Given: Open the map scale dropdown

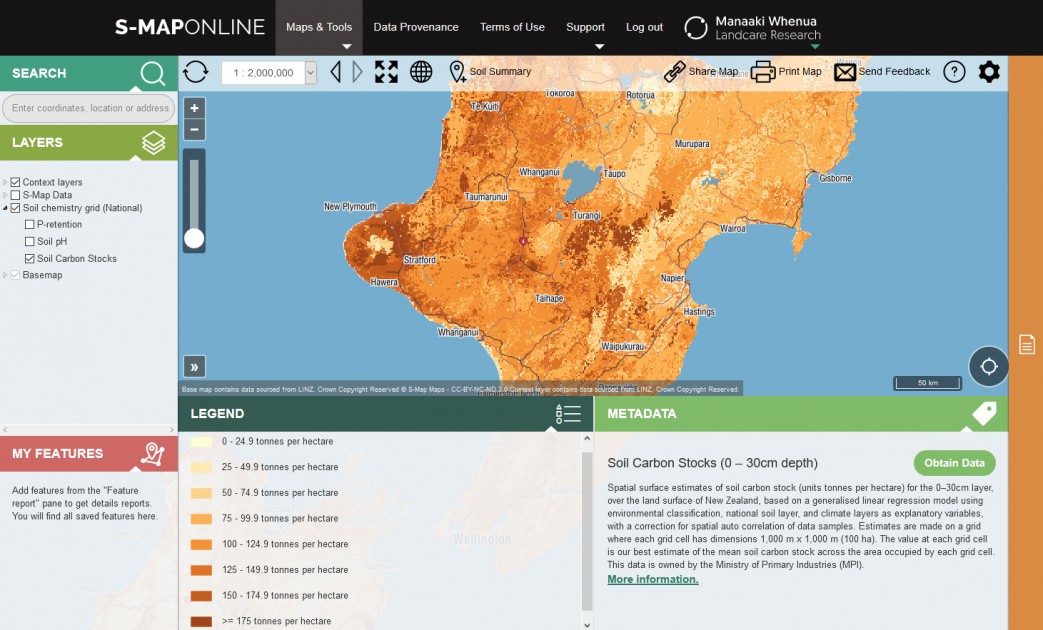Looking at the screenshot, I should (x=309, y=71).
